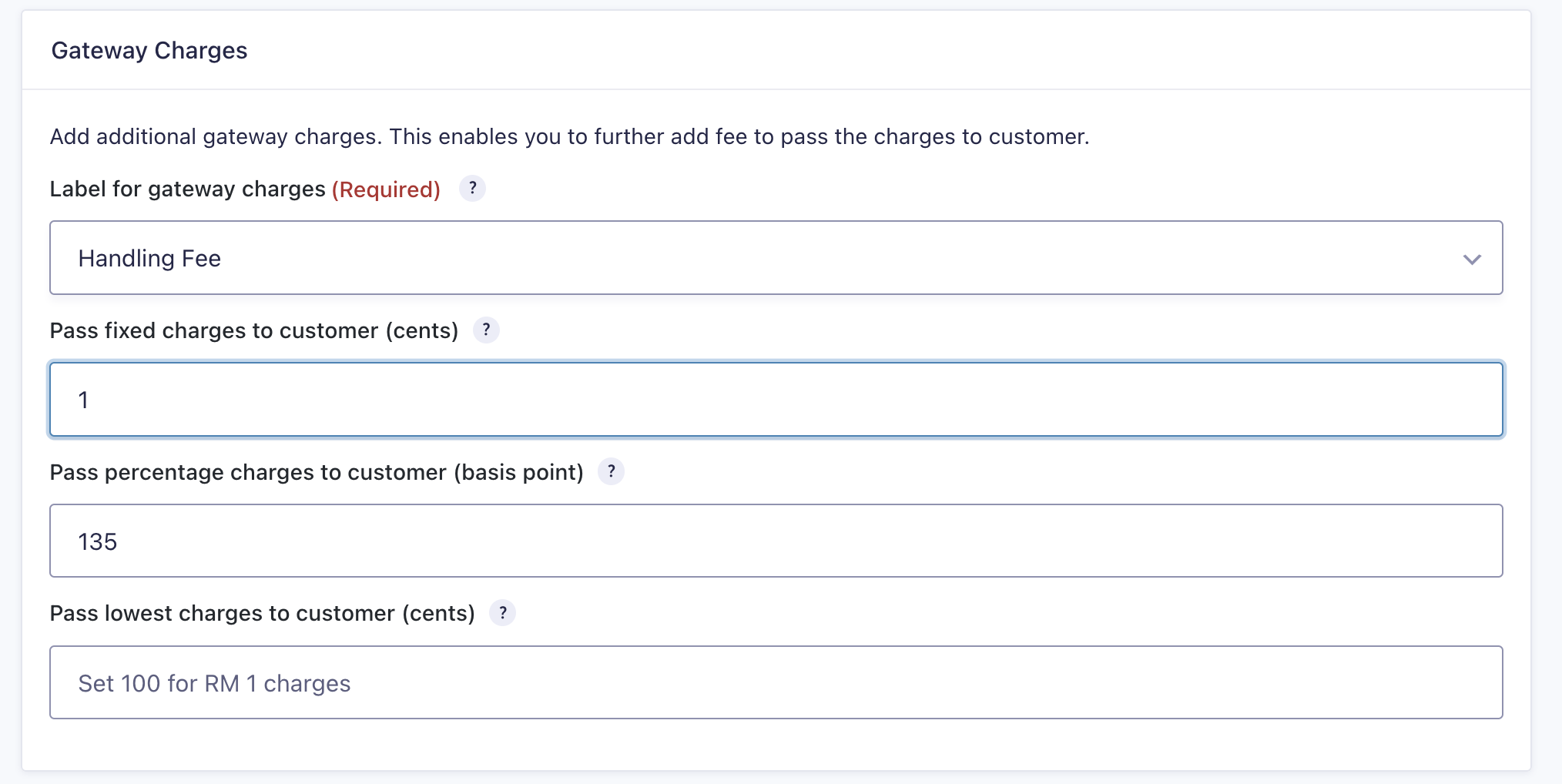Show help for fixed charges field
1562x784 pixels.
pyautogui.click(x=486, y=330)
